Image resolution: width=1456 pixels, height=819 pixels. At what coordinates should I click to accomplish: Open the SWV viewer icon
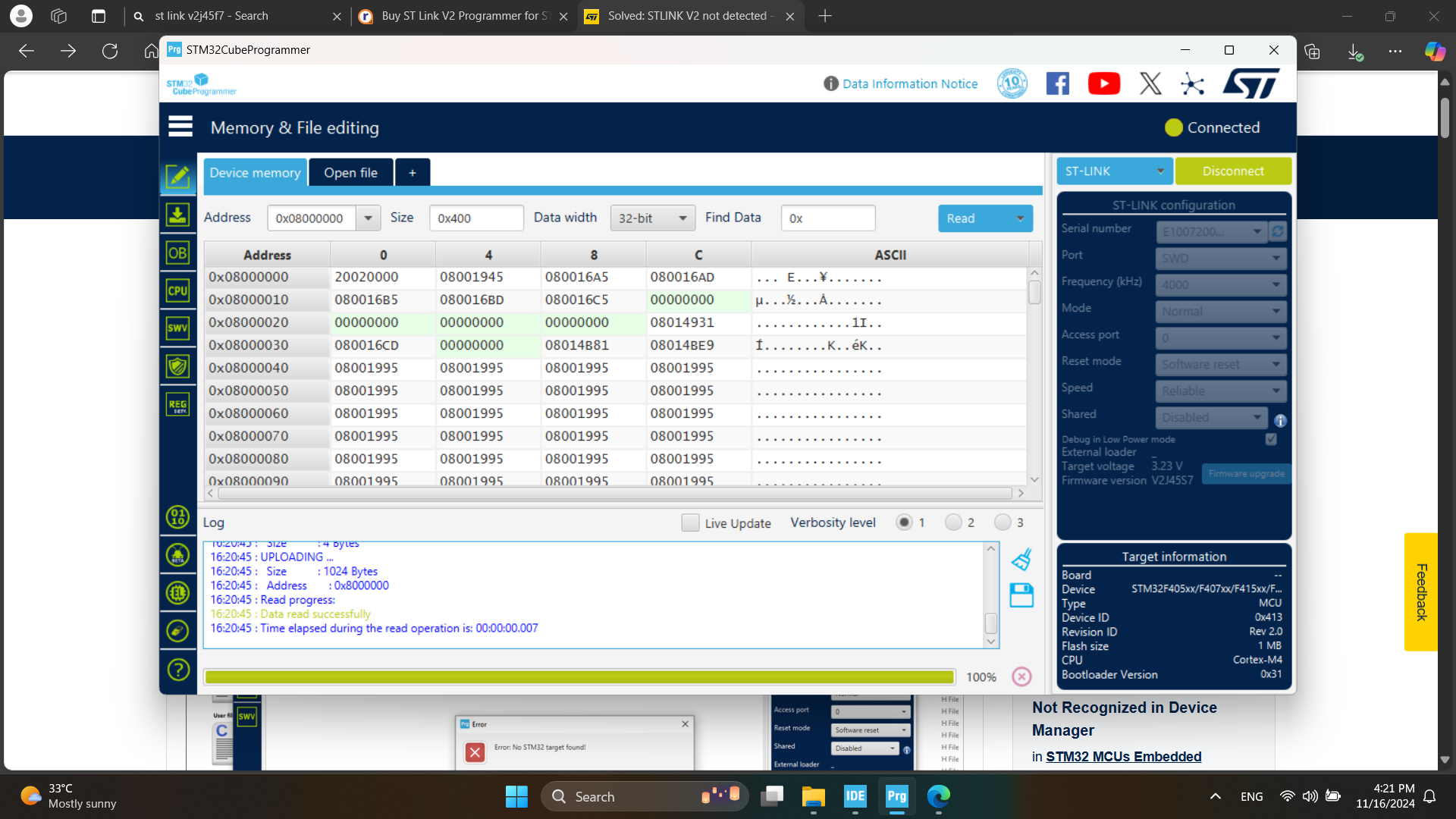tap(177, 328)
